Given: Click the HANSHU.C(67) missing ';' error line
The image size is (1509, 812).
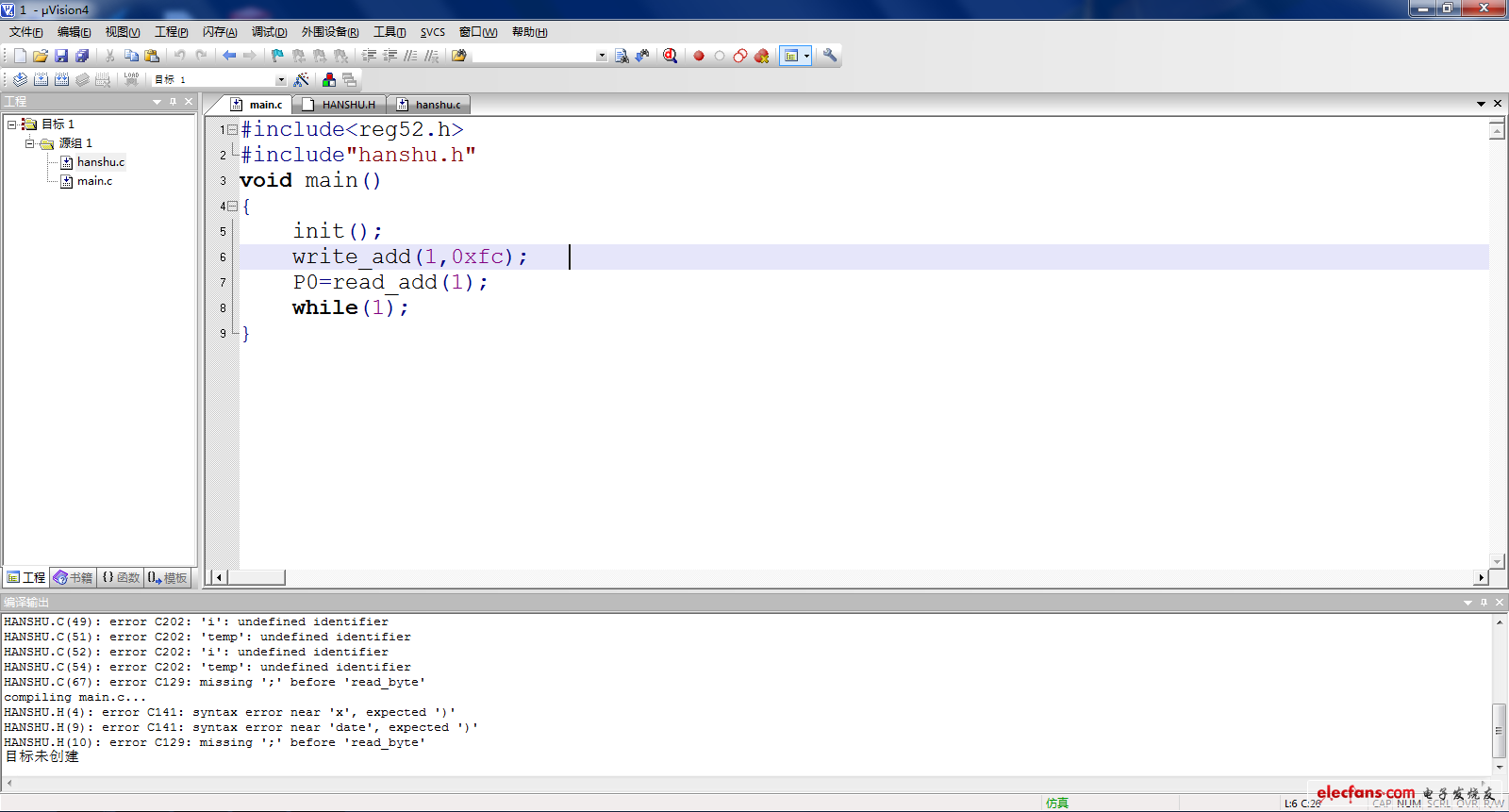Looking at the screenshot, I should pos(215,683).
